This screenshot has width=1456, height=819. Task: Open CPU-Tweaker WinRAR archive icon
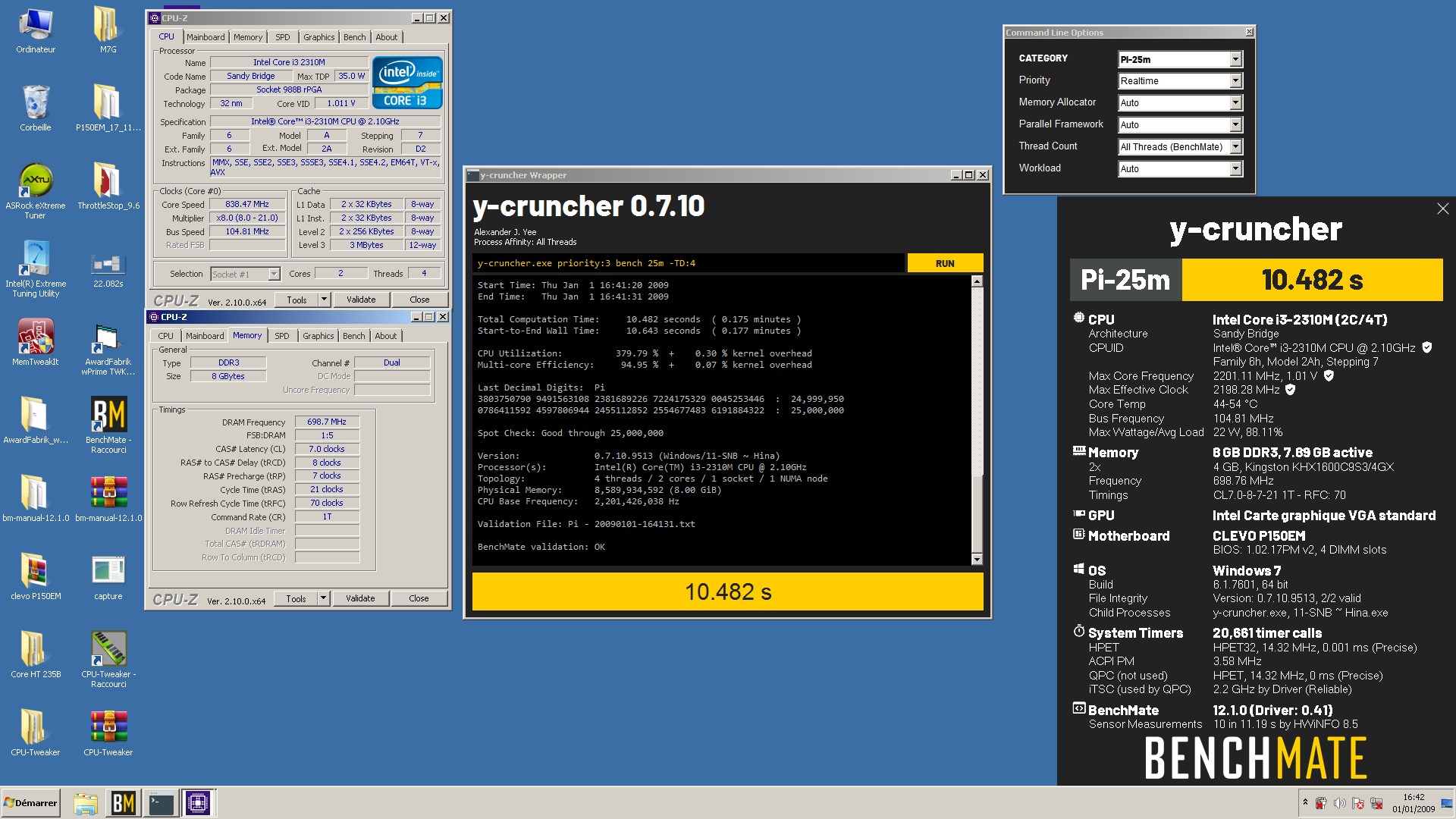(x=108, y=733)
